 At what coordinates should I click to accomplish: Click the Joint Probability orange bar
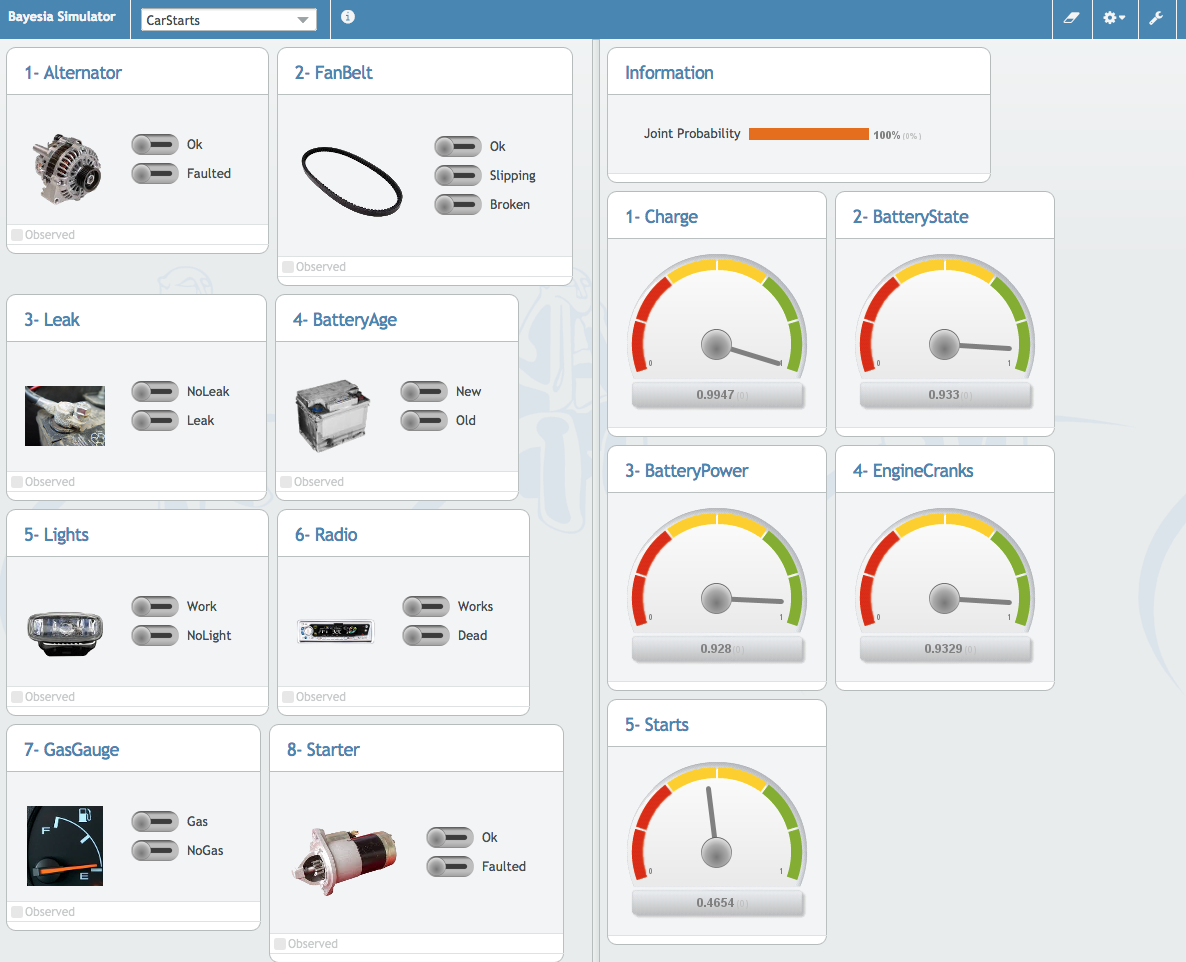pyautogui.click(x=808, y=134)
